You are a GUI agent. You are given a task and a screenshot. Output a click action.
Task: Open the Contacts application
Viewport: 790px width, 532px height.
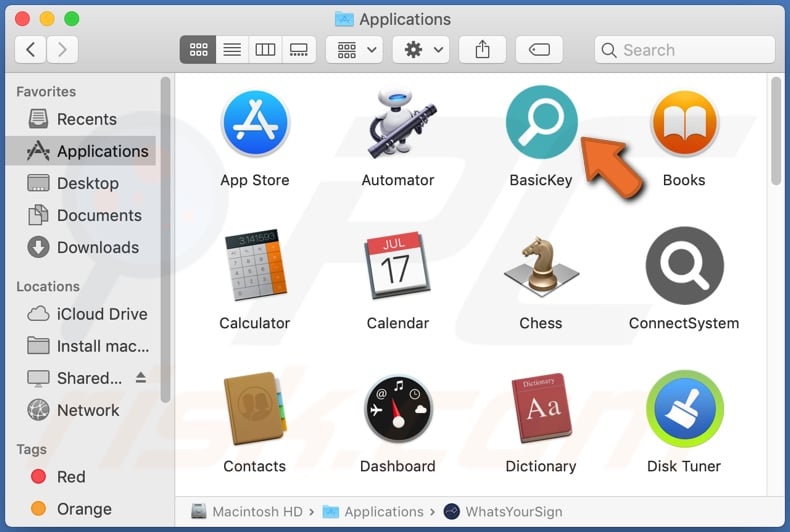255,409
